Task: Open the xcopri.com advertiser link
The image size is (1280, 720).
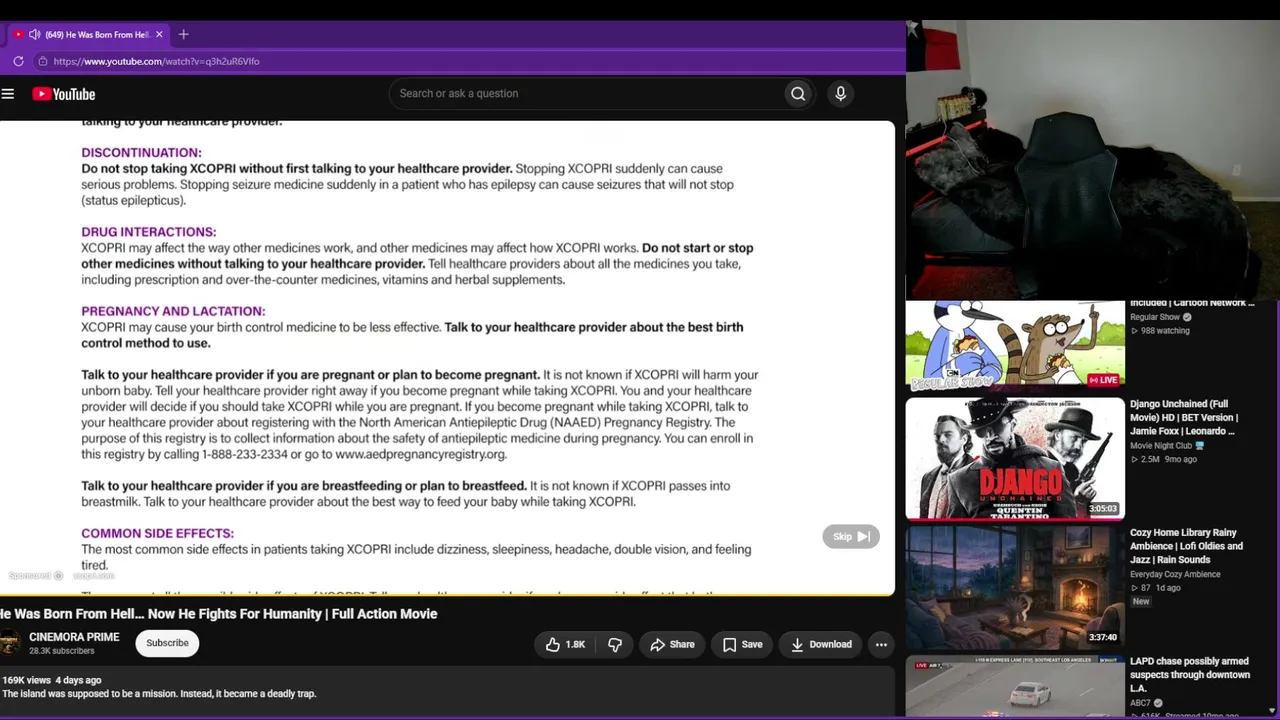Action: click(93, 576)
